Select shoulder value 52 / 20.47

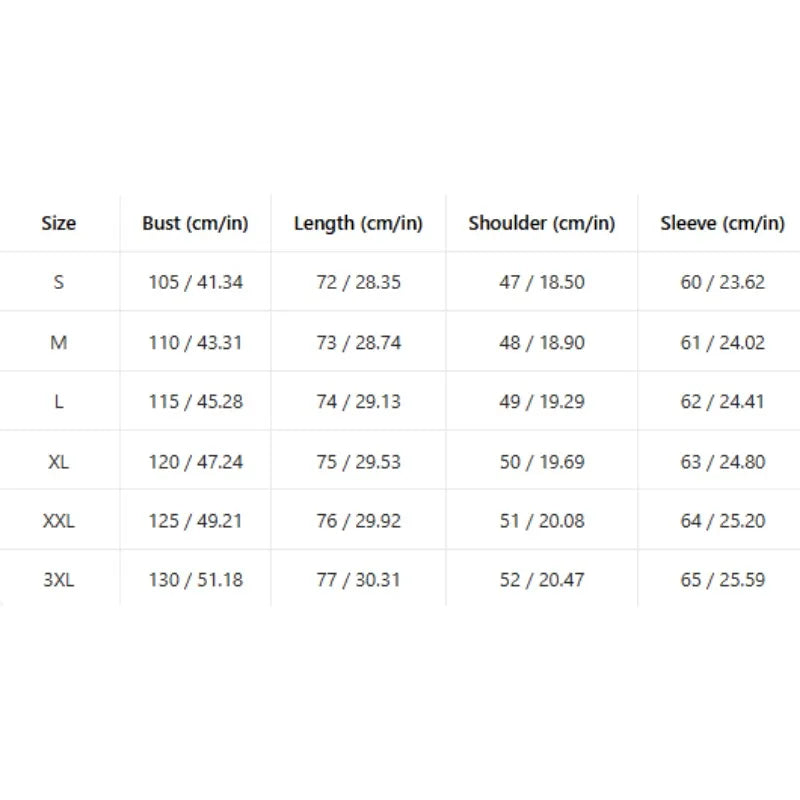point(542,580)
